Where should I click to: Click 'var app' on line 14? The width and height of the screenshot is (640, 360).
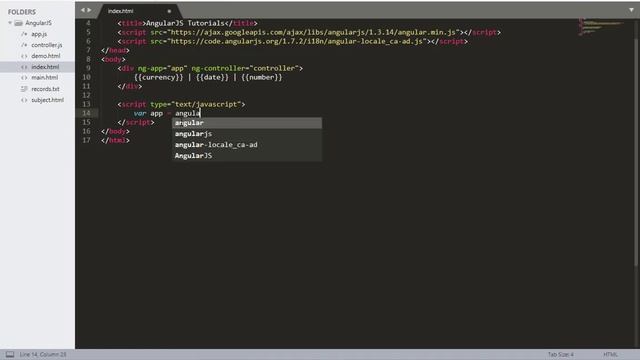click(148, 113)
